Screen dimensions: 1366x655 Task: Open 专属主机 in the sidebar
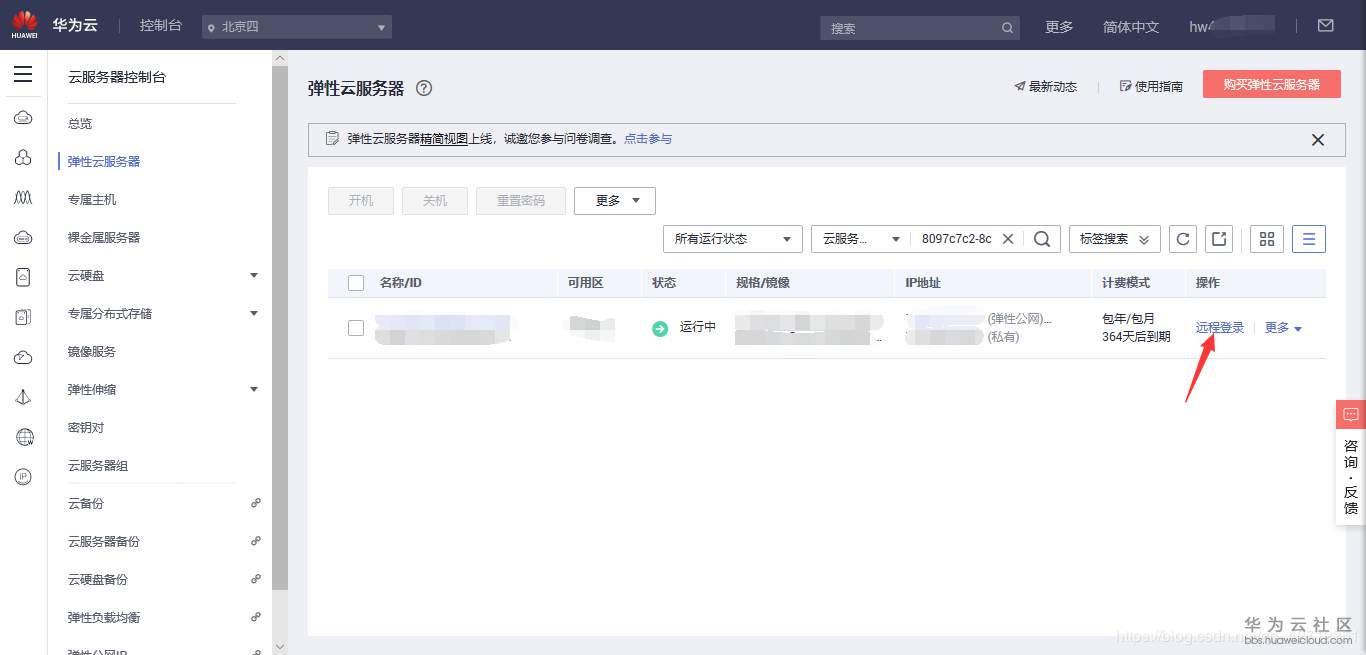pos(92,200)
